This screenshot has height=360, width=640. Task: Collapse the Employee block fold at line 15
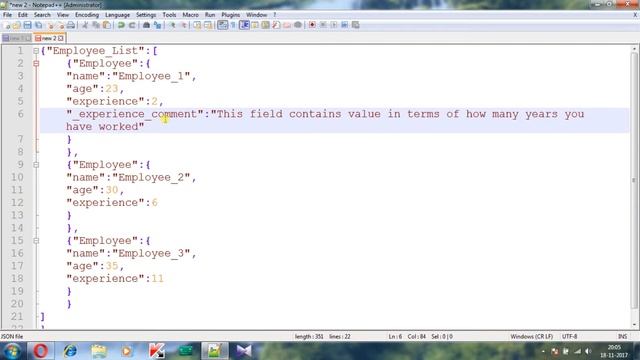pos(36,241)
